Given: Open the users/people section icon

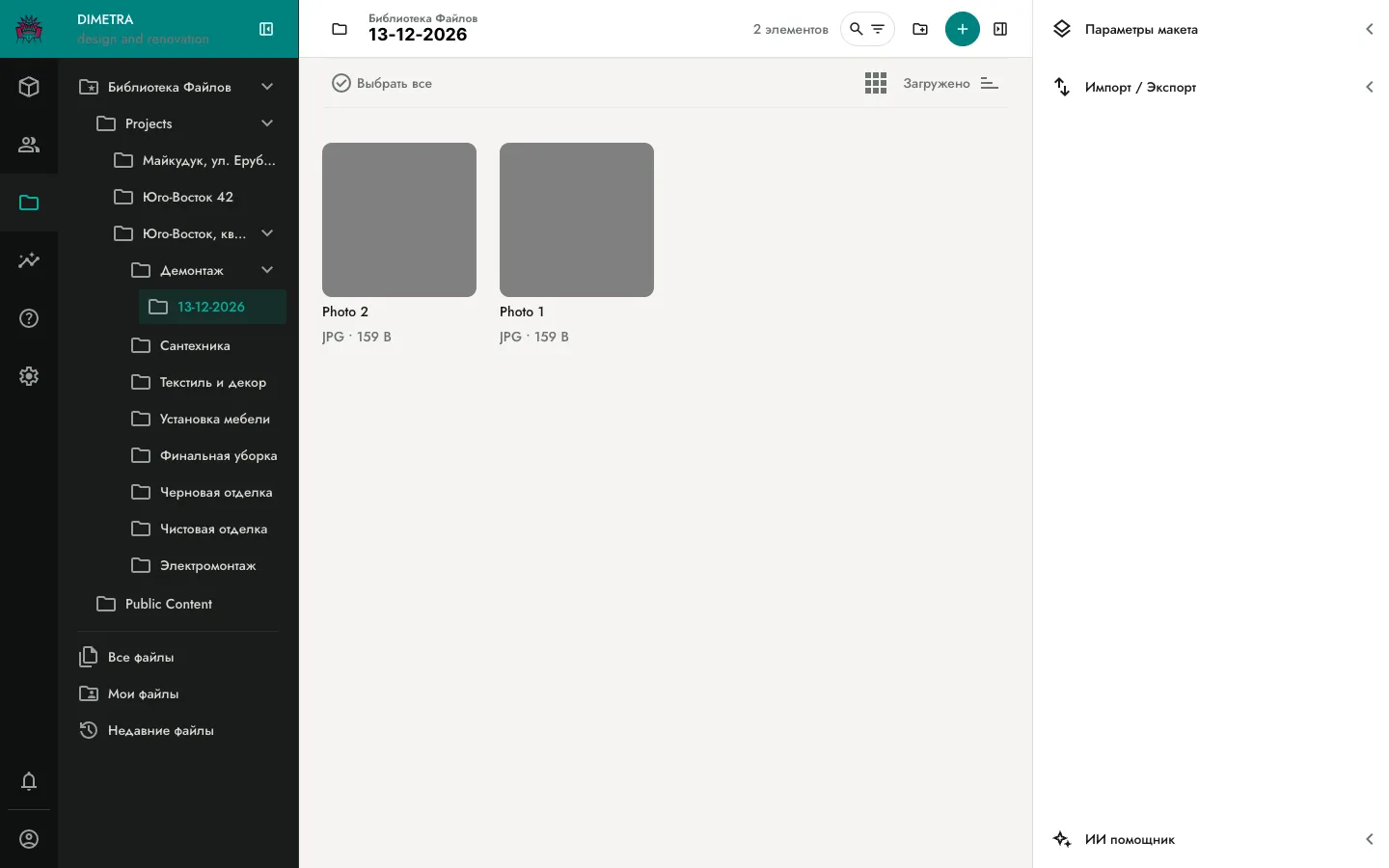Looking at the screenshot, I should pyautogui.click(x=29, y=145).
